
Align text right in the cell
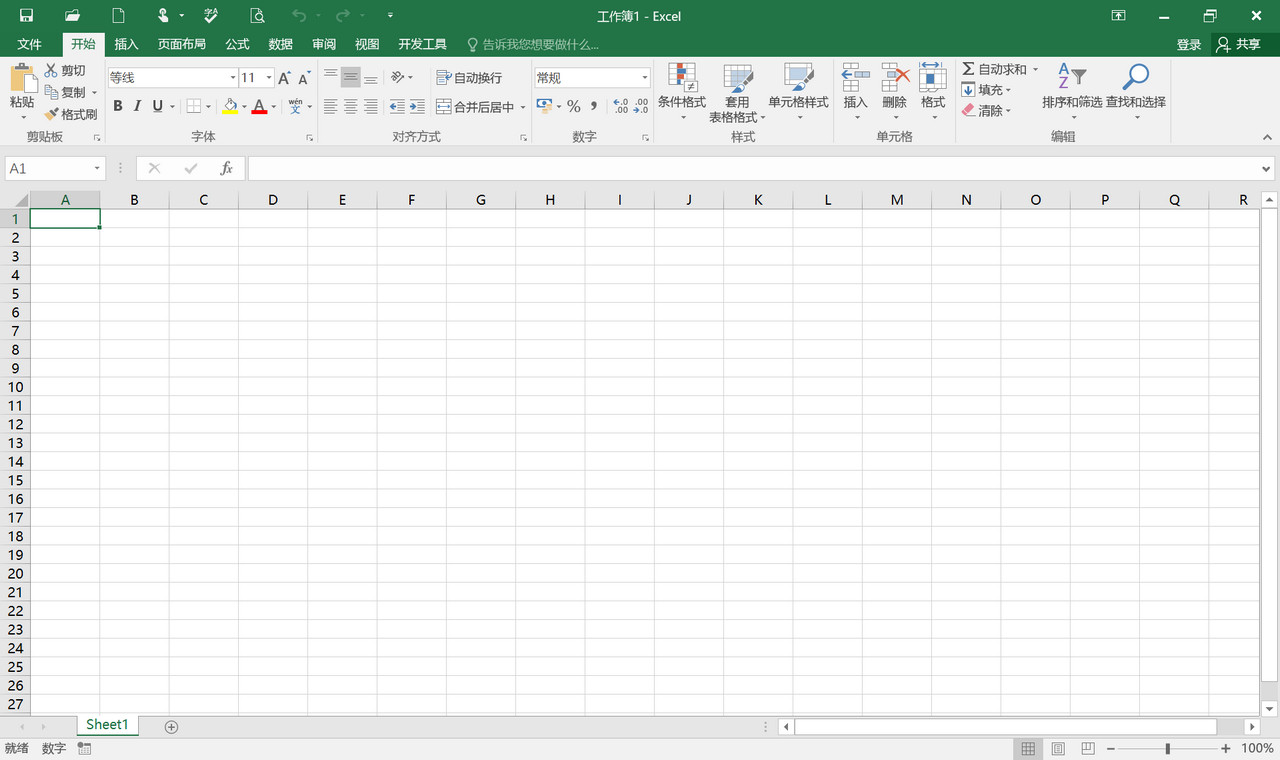pyautogui.click(x=371, y=106)
